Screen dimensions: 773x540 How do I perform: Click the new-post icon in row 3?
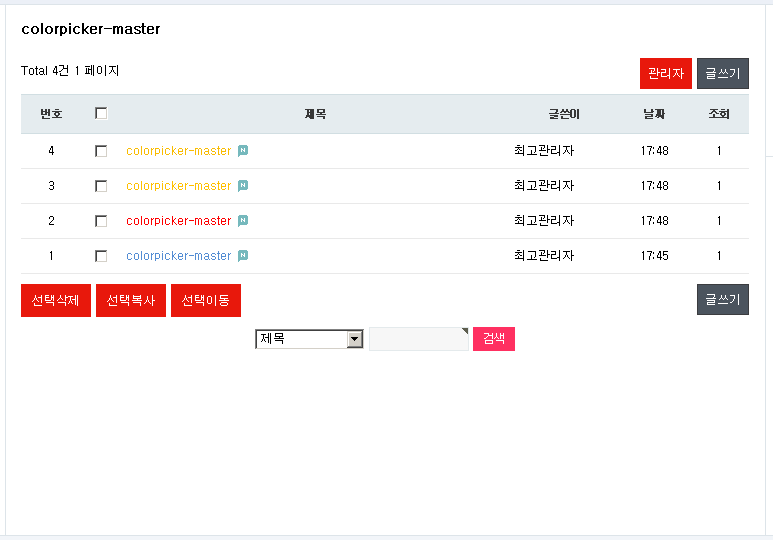click(243, 186)
